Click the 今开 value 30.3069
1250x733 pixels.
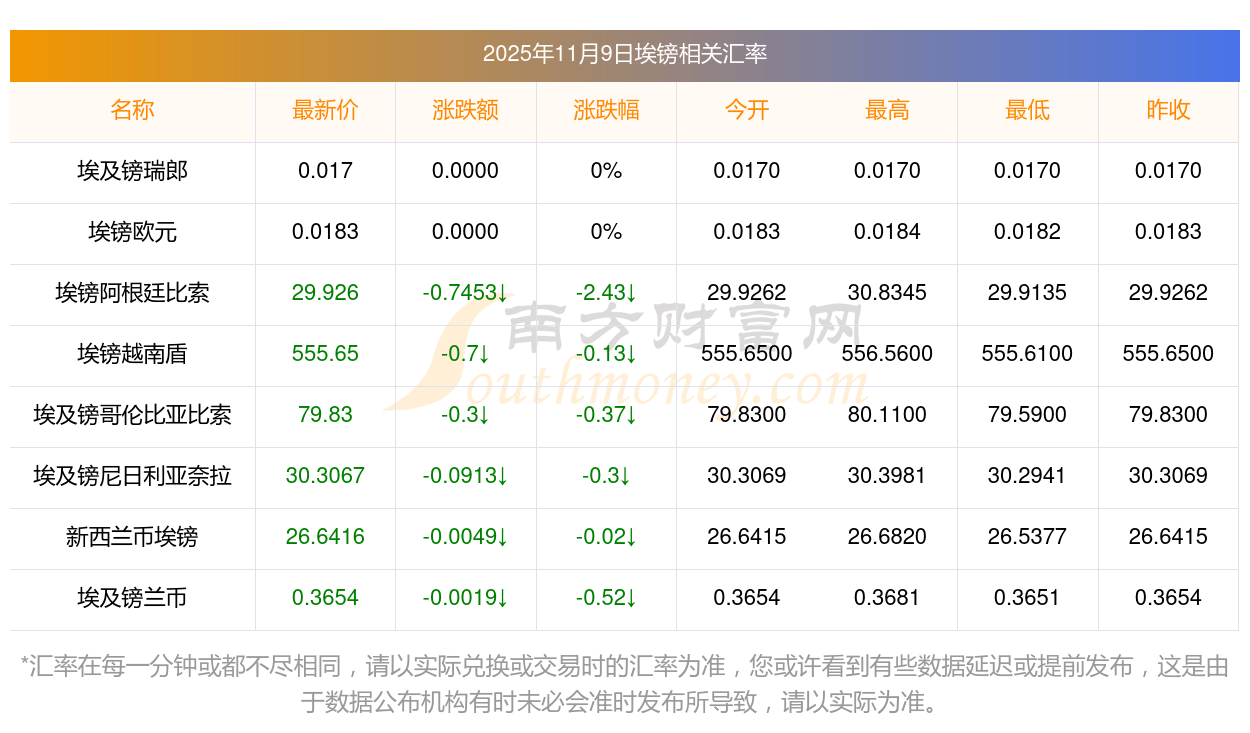[747, 476]
